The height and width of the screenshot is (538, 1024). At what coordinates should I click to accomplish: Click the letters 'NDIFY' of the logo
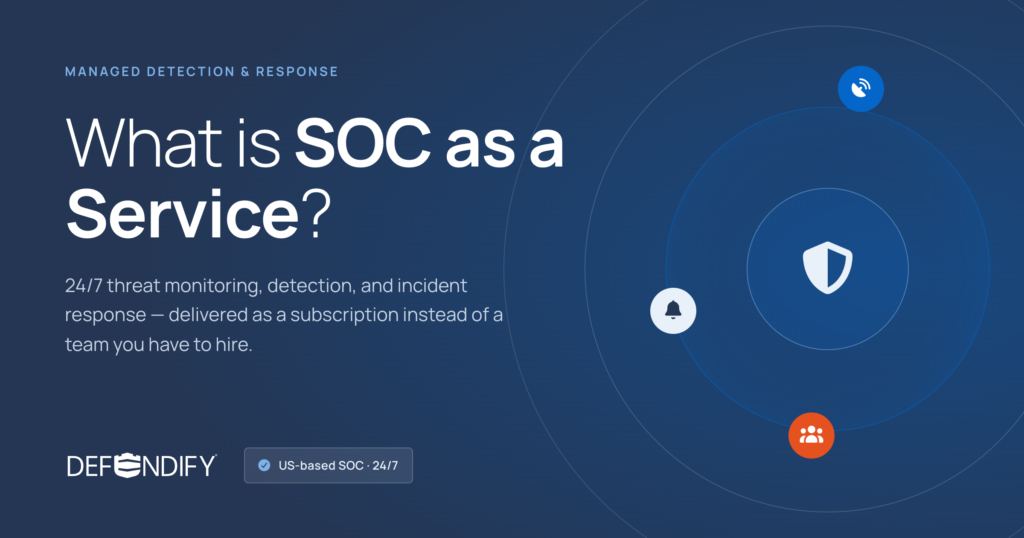coord(179,466)
